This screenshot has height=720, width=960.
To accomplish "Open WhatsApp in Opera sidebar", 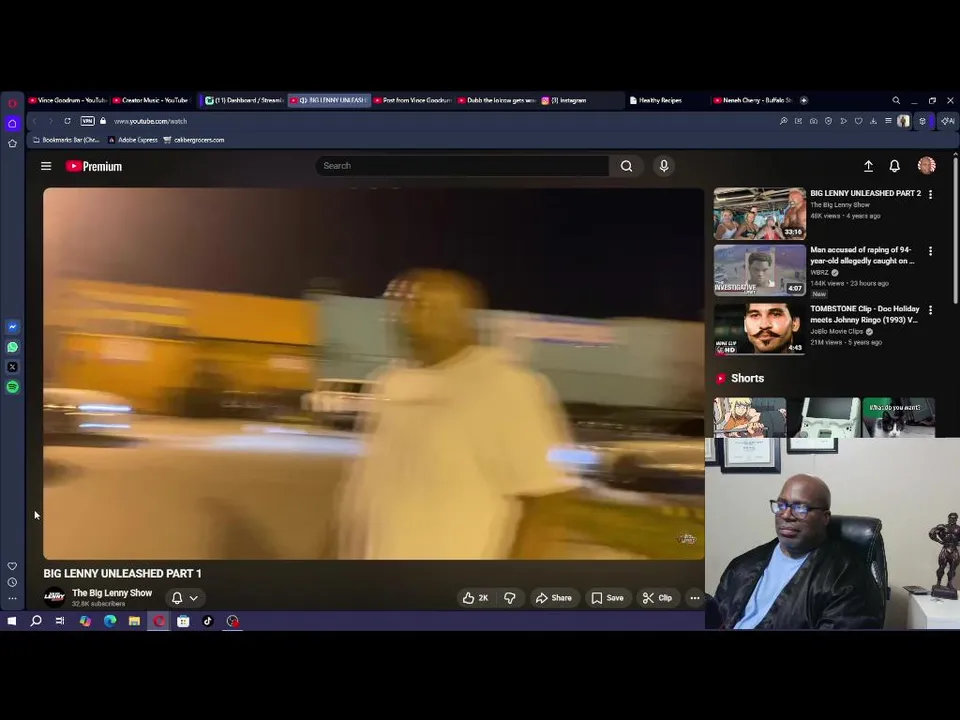I will coord(12,347).
